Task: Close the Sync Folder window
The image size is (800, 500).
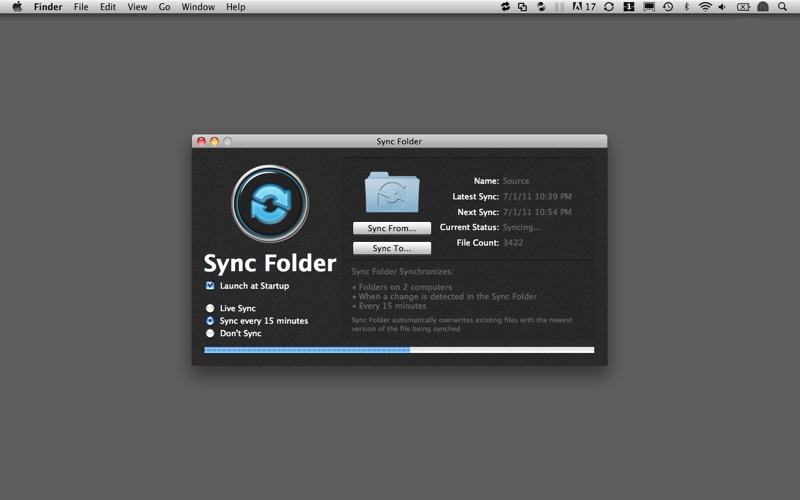Action: pos(202,141)
